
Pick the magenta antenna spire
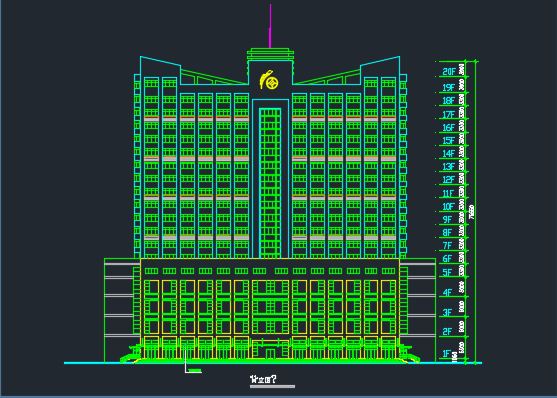tap(270, 26)
